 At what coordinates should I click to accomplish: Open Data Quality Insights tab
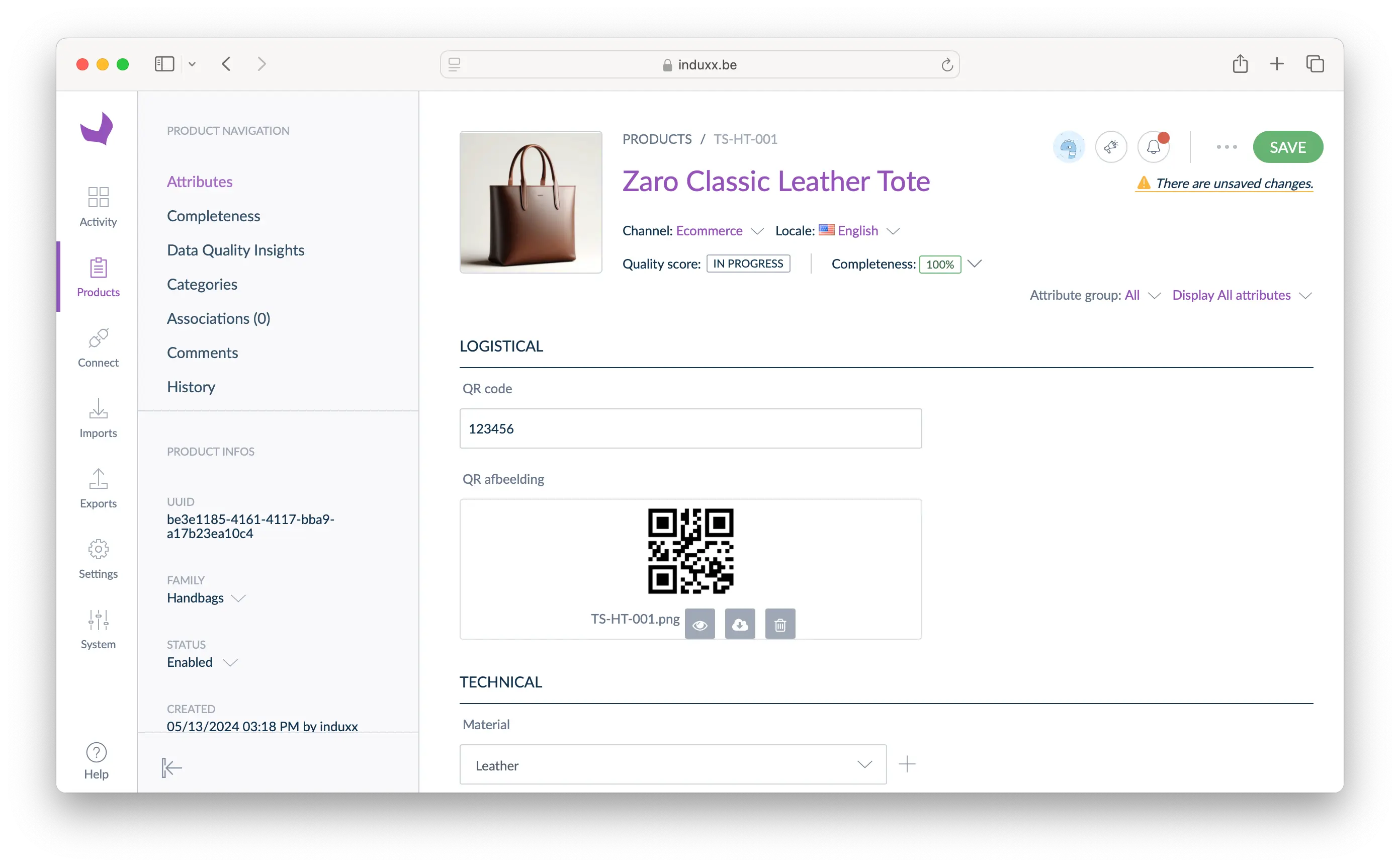[235, 250]
